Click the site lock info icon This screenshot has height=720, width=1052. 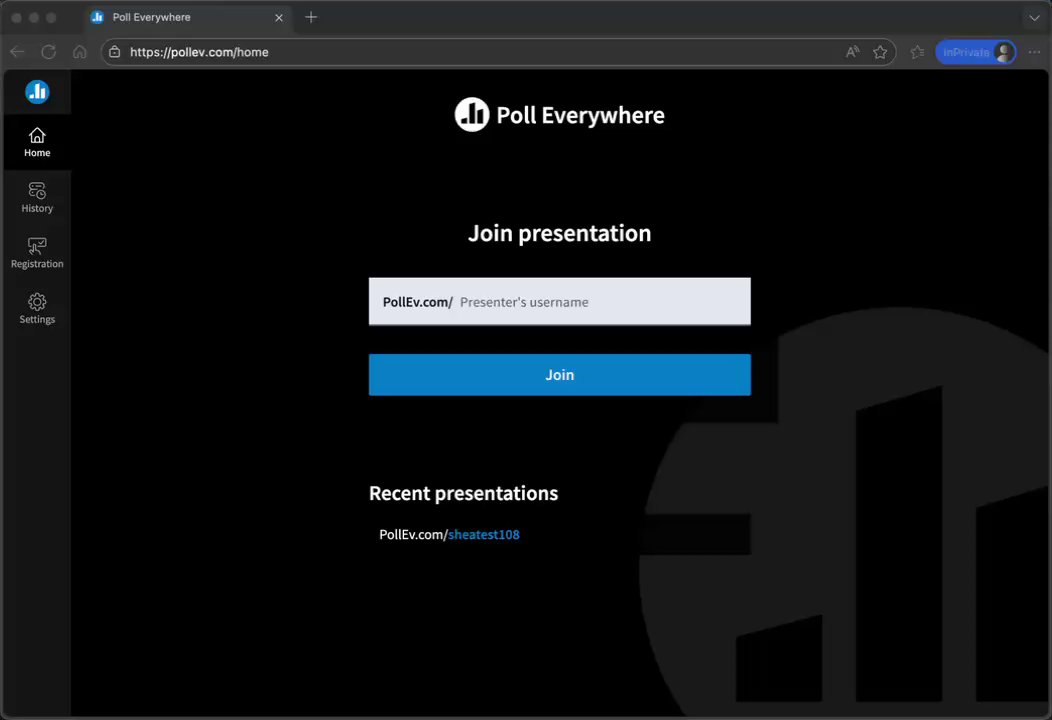[x=115, y=52]
